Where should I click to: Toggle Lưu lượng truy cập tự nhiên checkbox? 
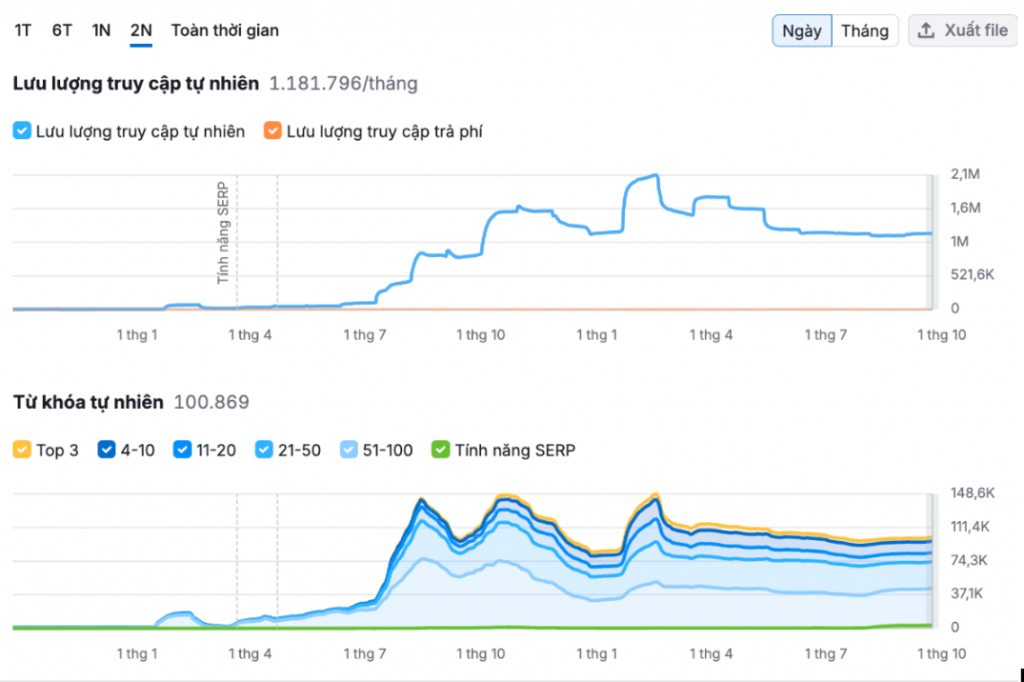22,131
